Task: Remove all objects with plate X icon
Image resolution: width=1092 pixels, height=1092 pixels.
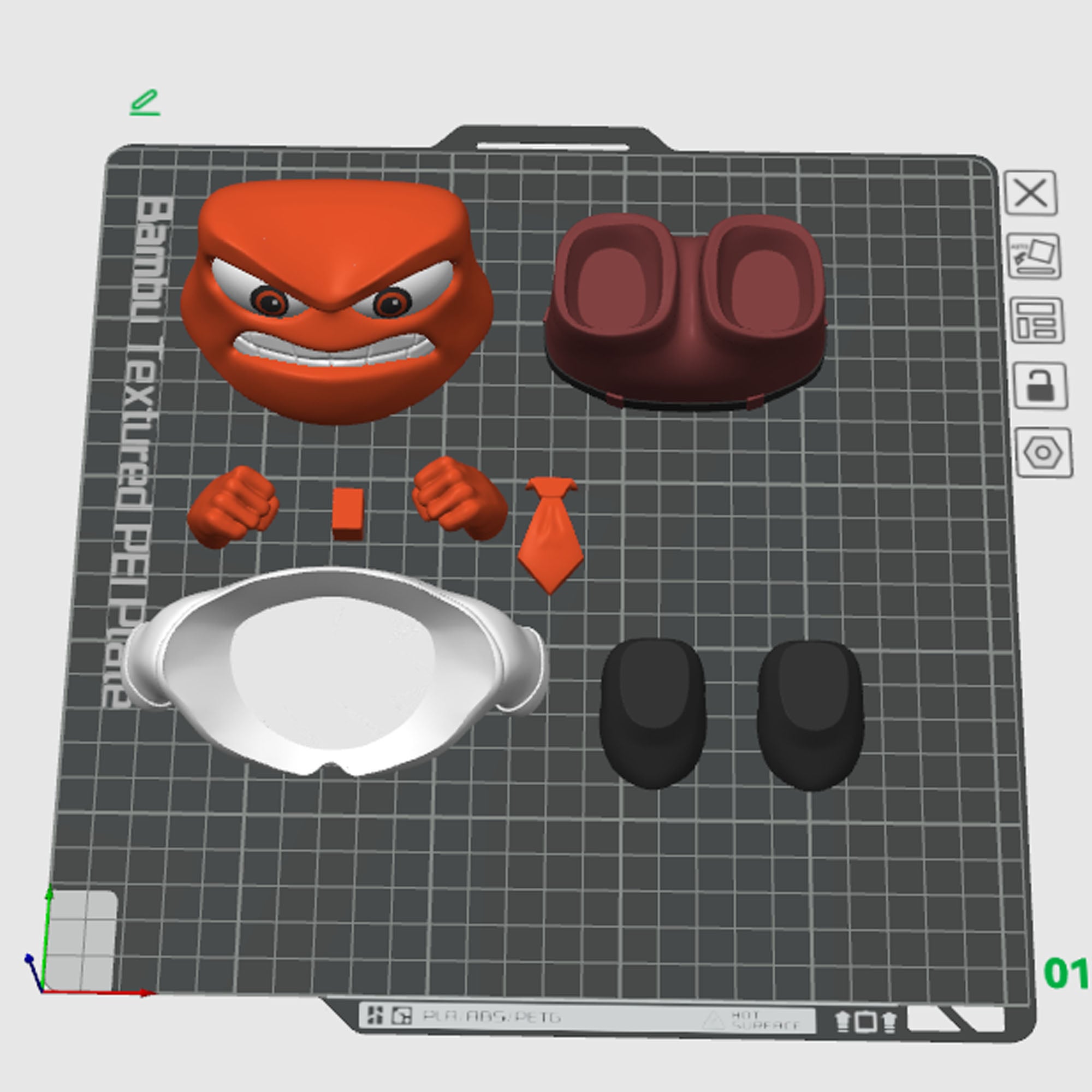Action: pos(1030,193)
